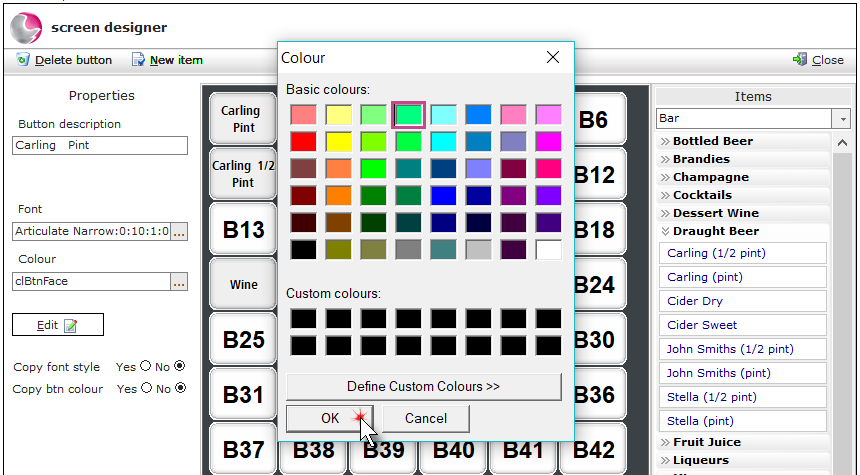
Task: Select Cider Dry item
Action: point(743,301)
